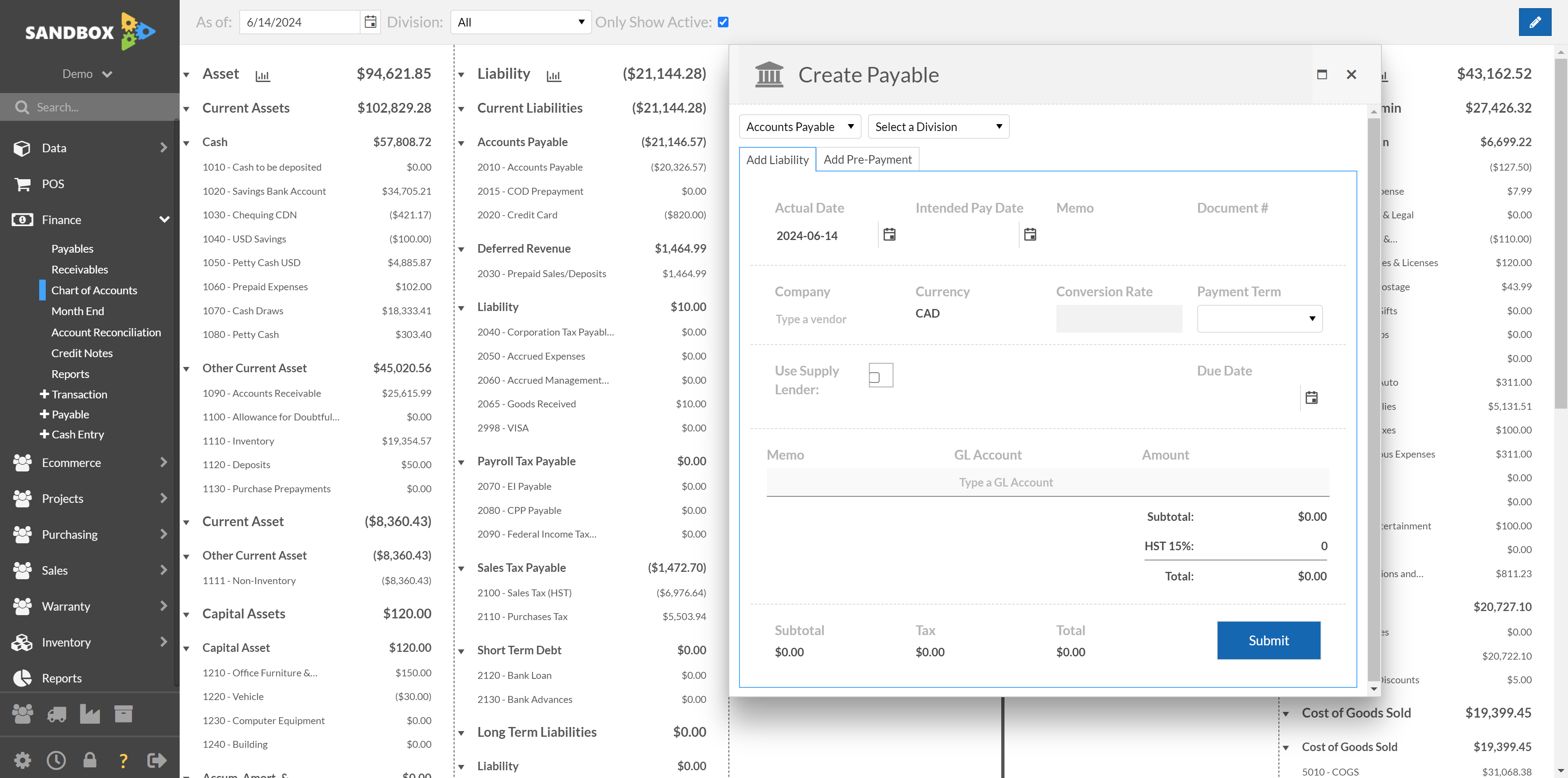
Task: Click the Submit button
Action: 1269,640
